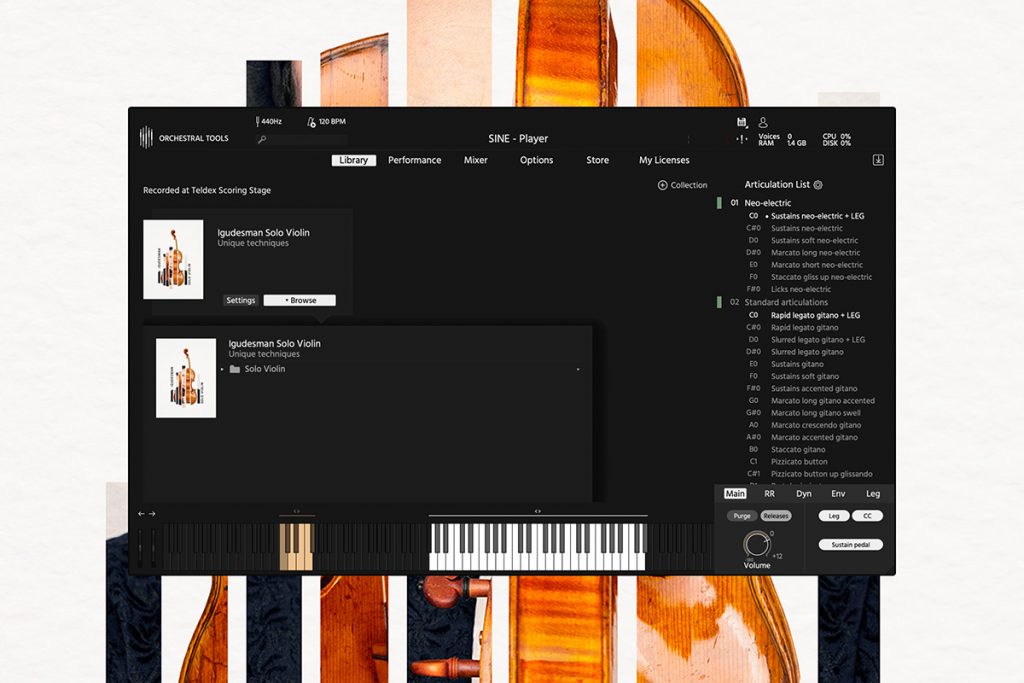1024x683 pixels.
Task: Toggle the Leg pill button
Action: click(834, 516)
